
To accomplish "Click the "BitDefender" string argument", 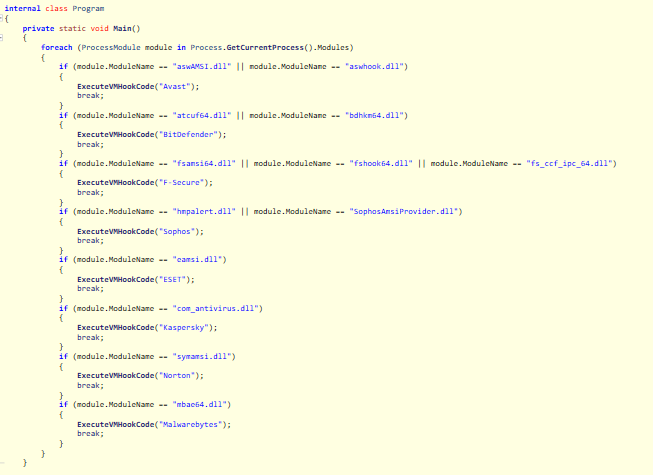I will (x=188, y=134).
